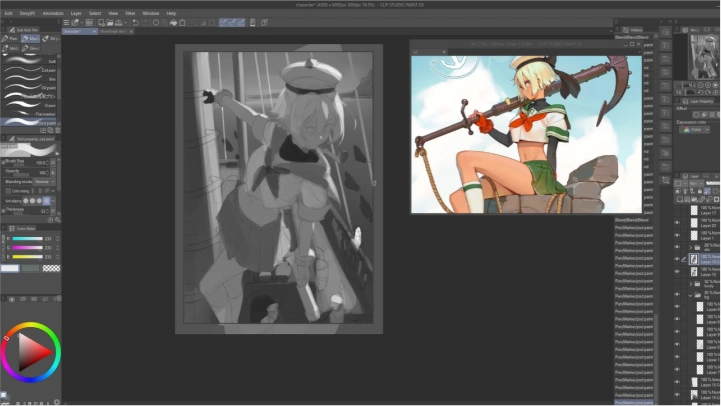Click the magnifier search icon in right dock
The image size is (721, 406).
pos(665,32)
